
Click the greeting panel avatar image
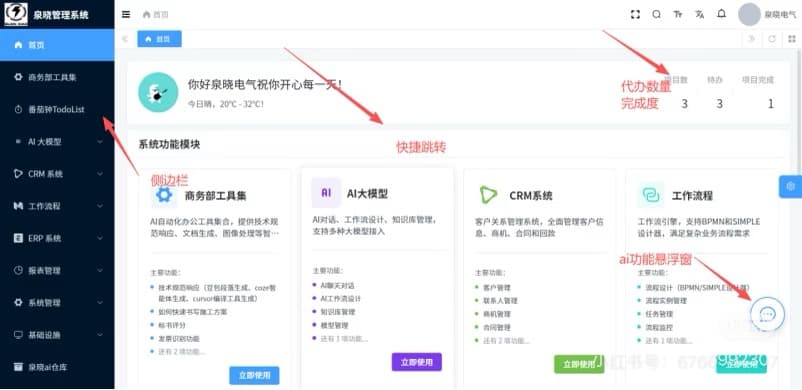click(x=158, y=92)
